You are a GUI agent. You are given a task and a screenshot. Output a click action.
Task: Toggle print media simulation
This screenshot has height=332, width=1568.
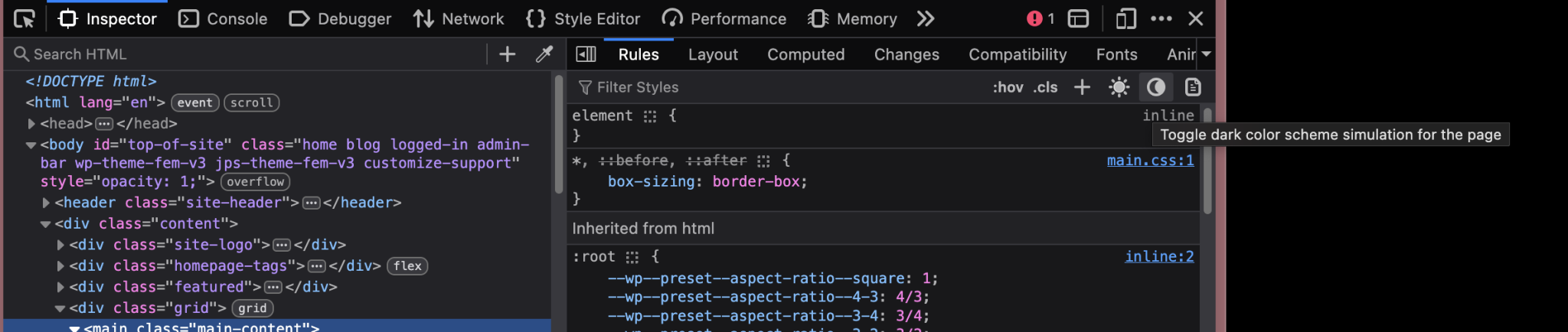point(1192,87)
